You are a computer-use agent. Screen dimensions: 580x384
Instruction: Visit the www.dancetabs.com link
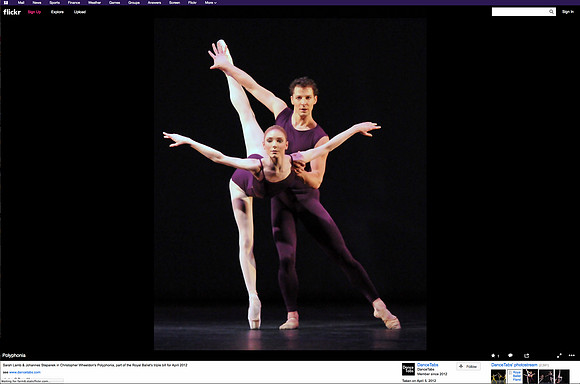coord(25,372)
